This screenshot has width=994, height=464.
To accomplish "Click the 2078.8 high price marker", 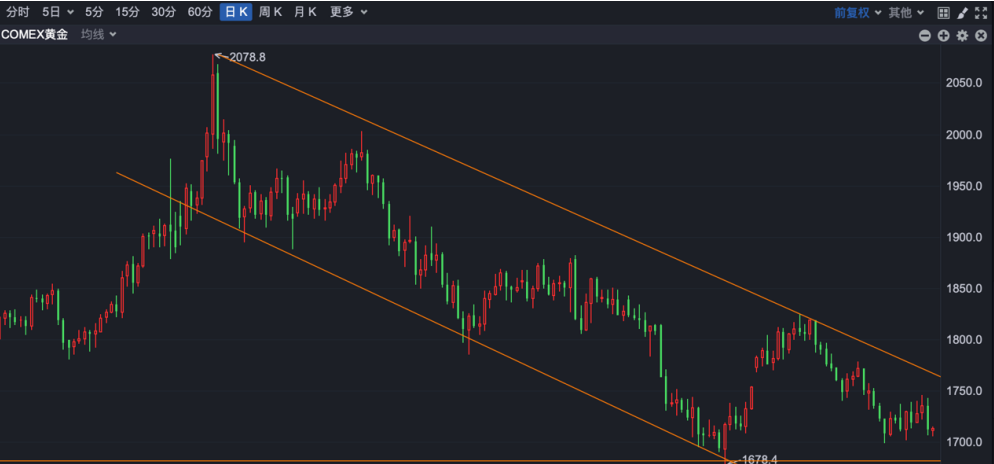I will click(241, 57).
